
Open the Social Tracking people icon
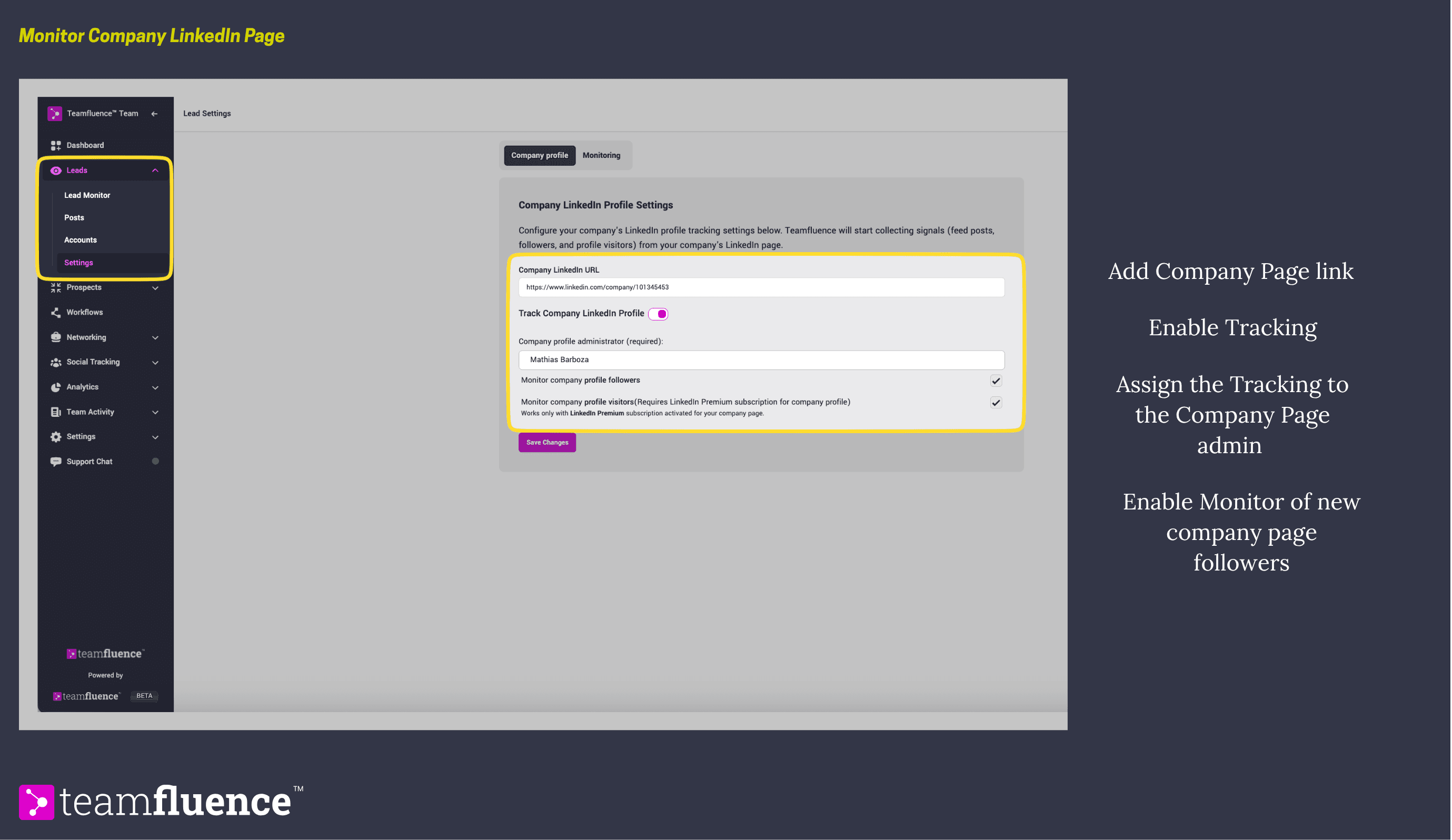(x=55, y=362)
